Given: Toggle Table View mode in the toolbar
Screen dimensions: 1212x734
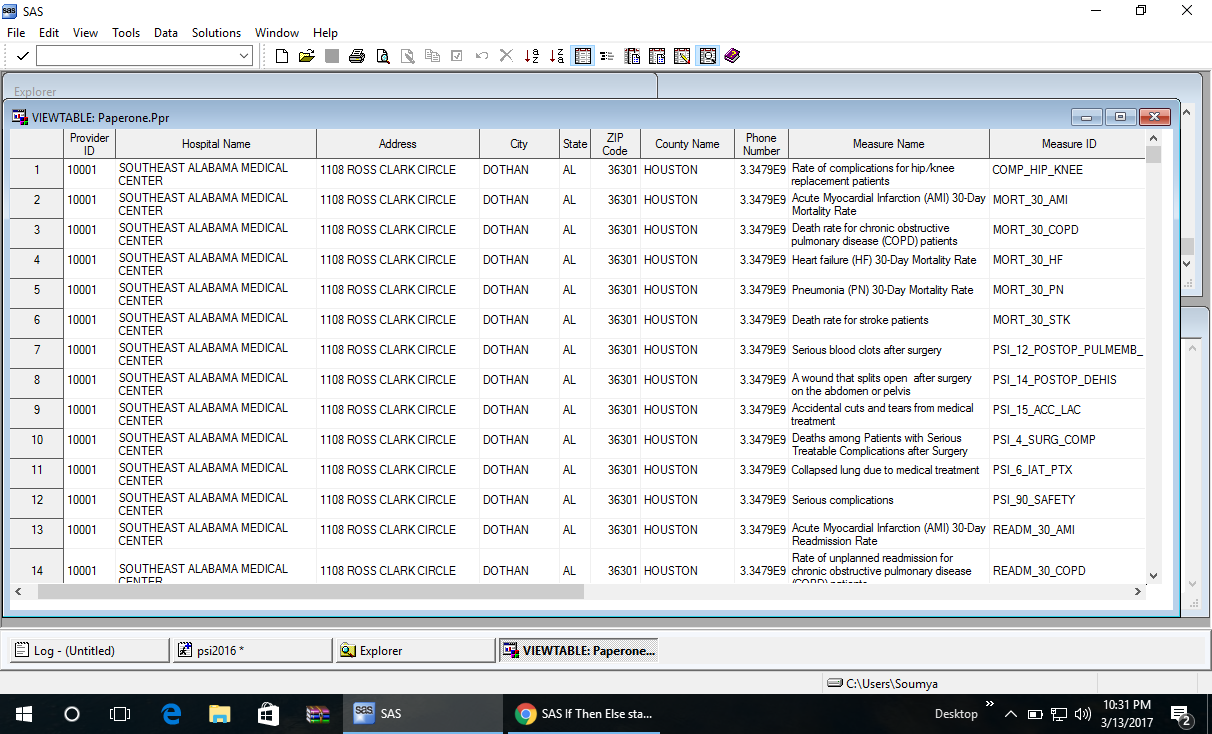Looking at the screenshot, I should [582, 56].
